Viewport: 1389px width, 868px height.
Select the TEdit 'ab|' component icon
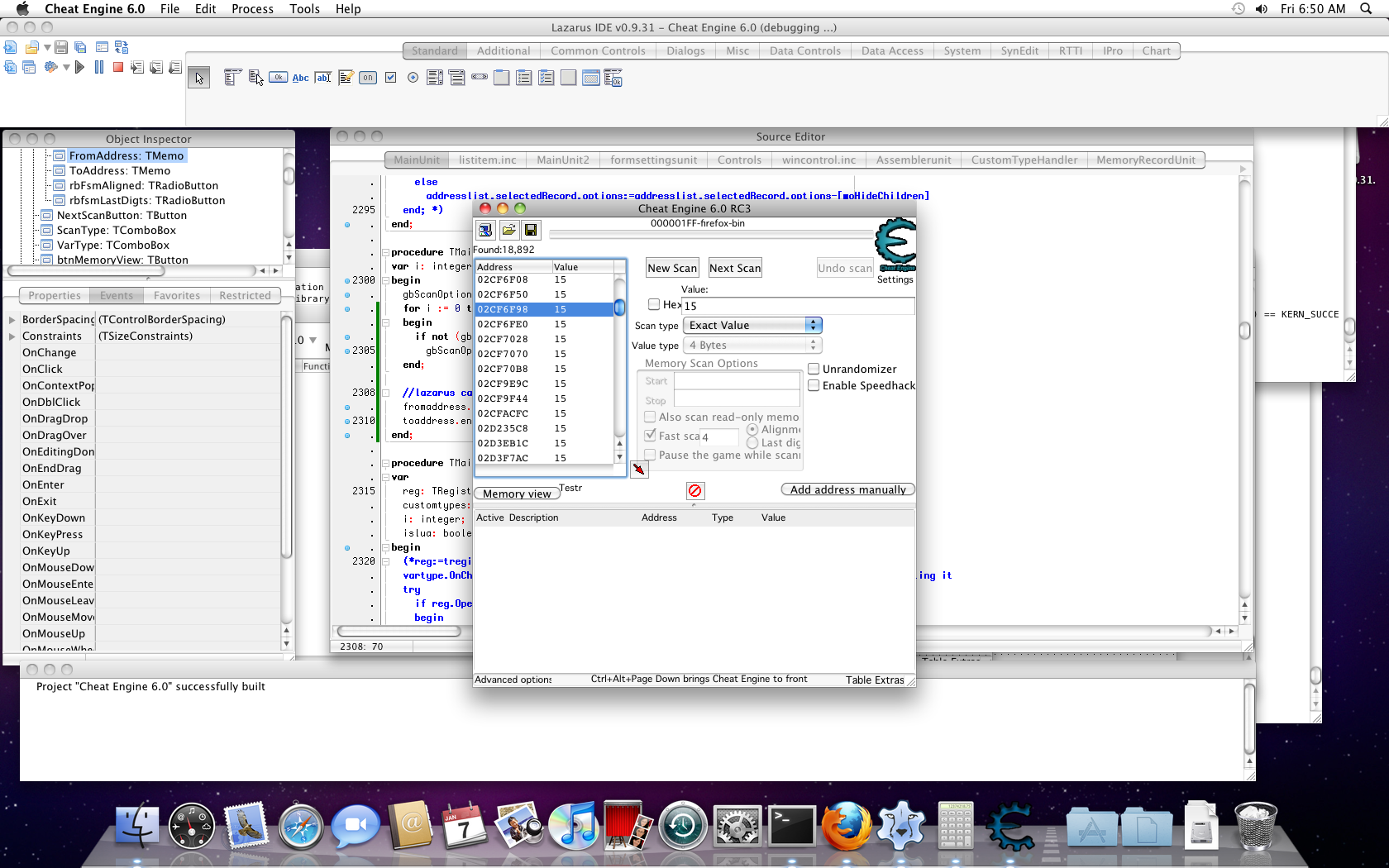click(323, 78)
